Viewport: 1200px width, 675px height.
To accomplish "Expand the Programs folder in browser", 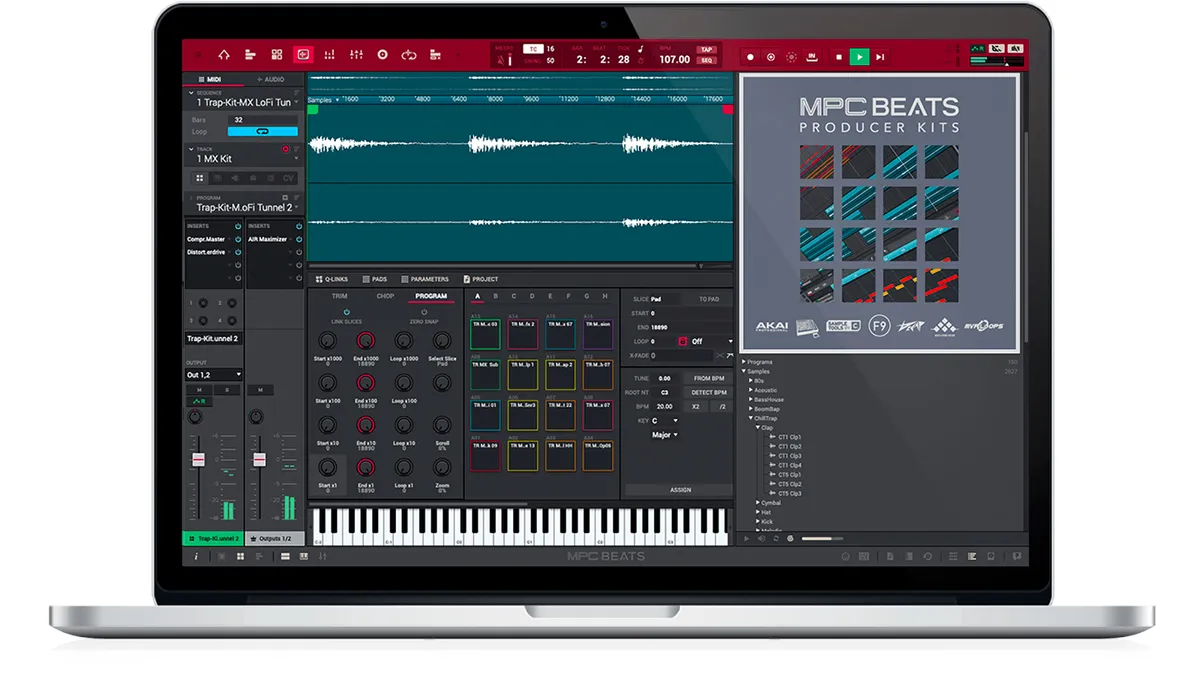I will click(x=744, y=362).
